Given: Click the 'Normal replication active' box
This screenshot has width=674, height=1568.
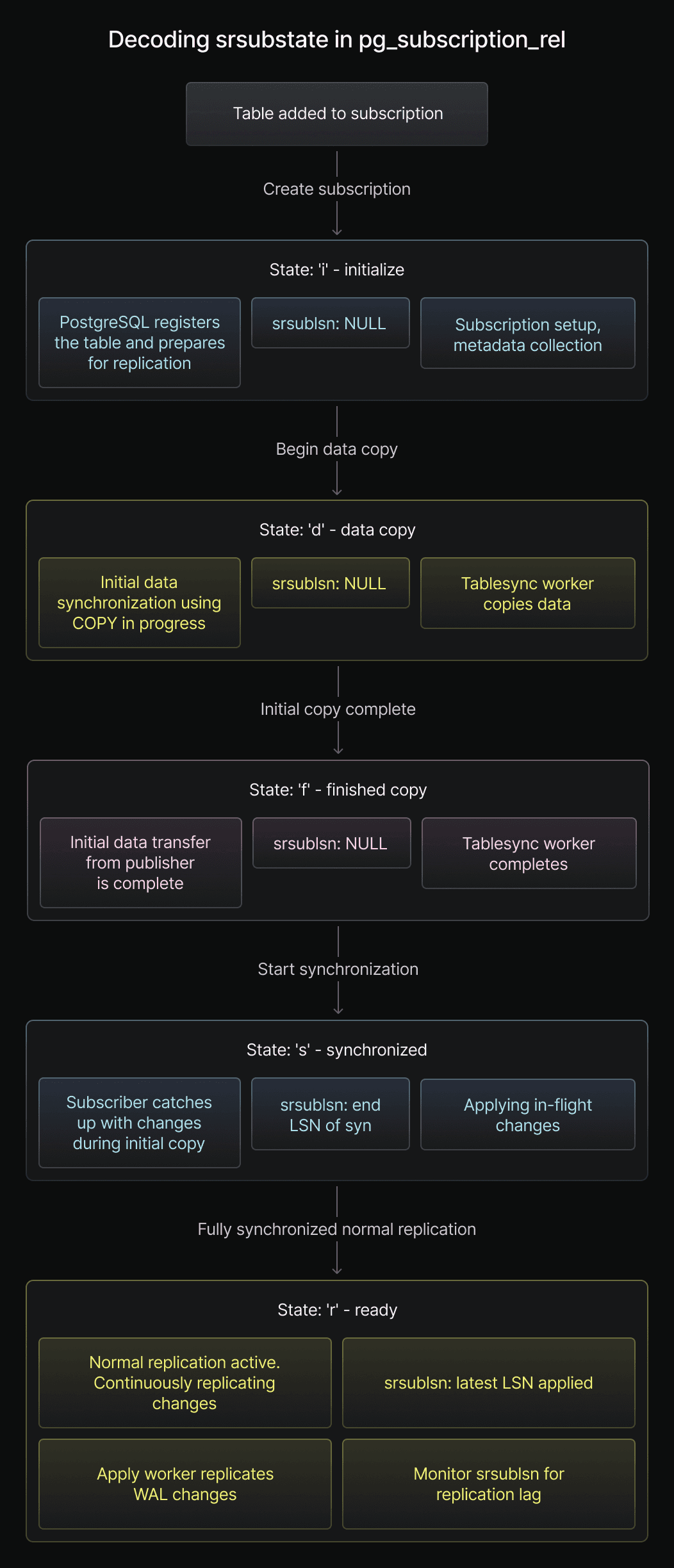Looking at the screenshot, I should [185, 1383].
